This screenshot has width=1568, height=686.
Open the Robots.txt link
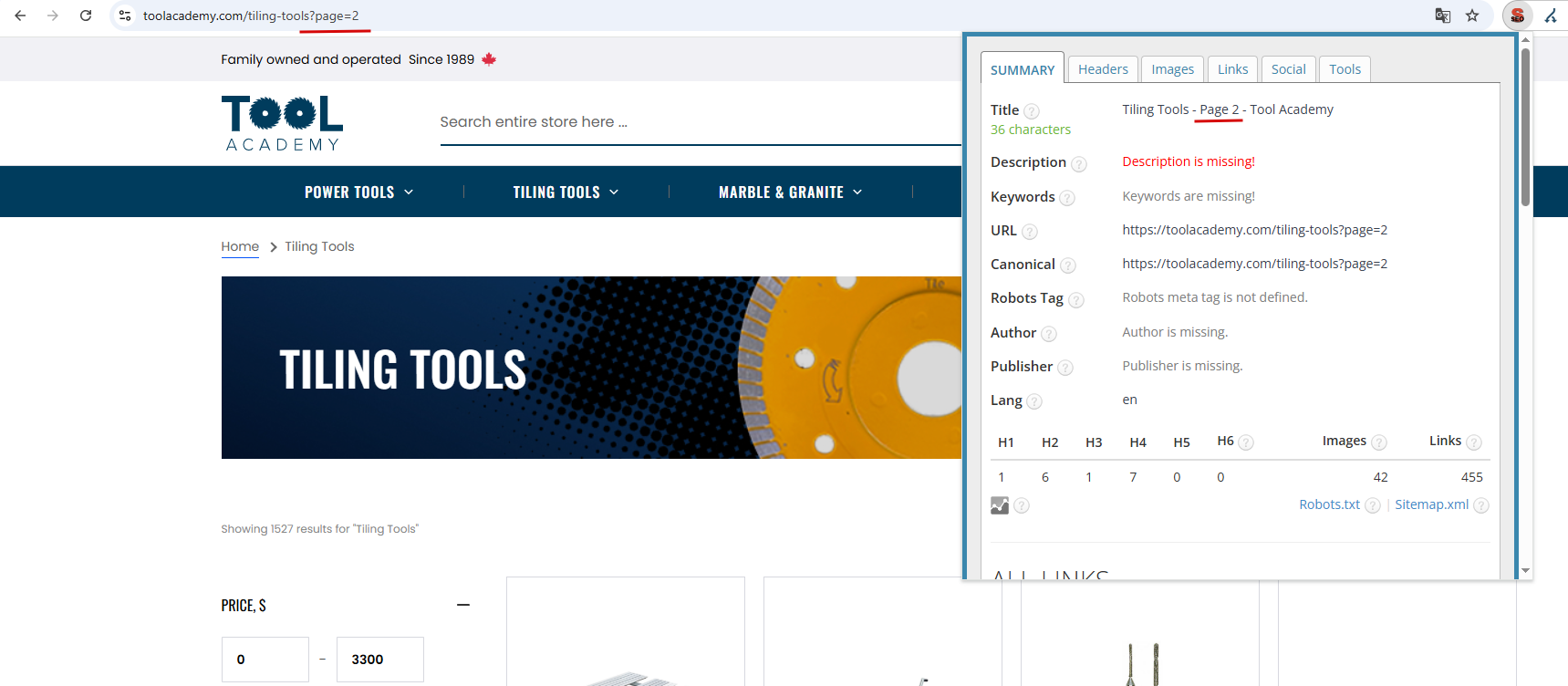tap(1329, 504)
